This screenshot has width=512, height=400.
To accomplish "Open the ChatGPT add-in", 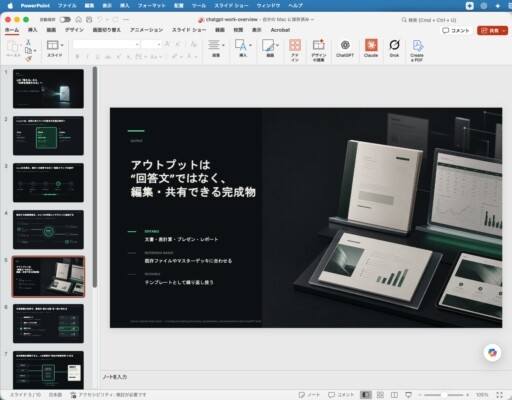I will 345,48.
